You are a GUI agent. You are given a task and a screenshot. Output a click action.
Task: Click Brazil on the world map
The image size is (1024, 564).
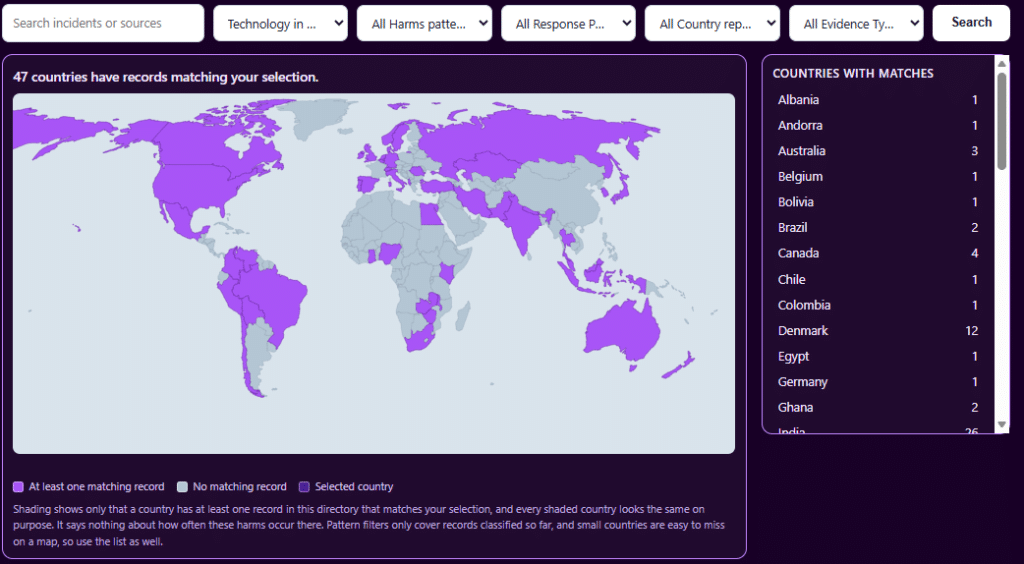[x=271, y=297]
